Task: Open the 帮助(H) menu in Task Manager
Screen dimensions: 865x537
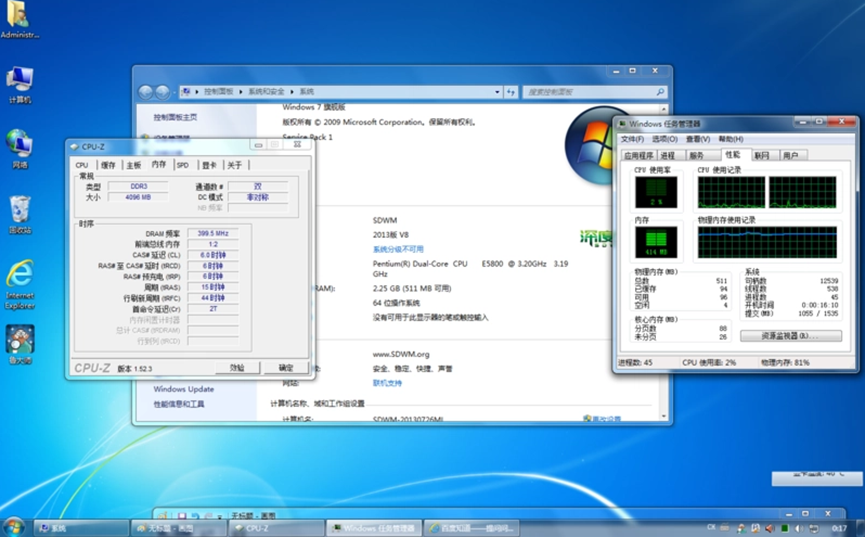Action: (x=731, y=139)
